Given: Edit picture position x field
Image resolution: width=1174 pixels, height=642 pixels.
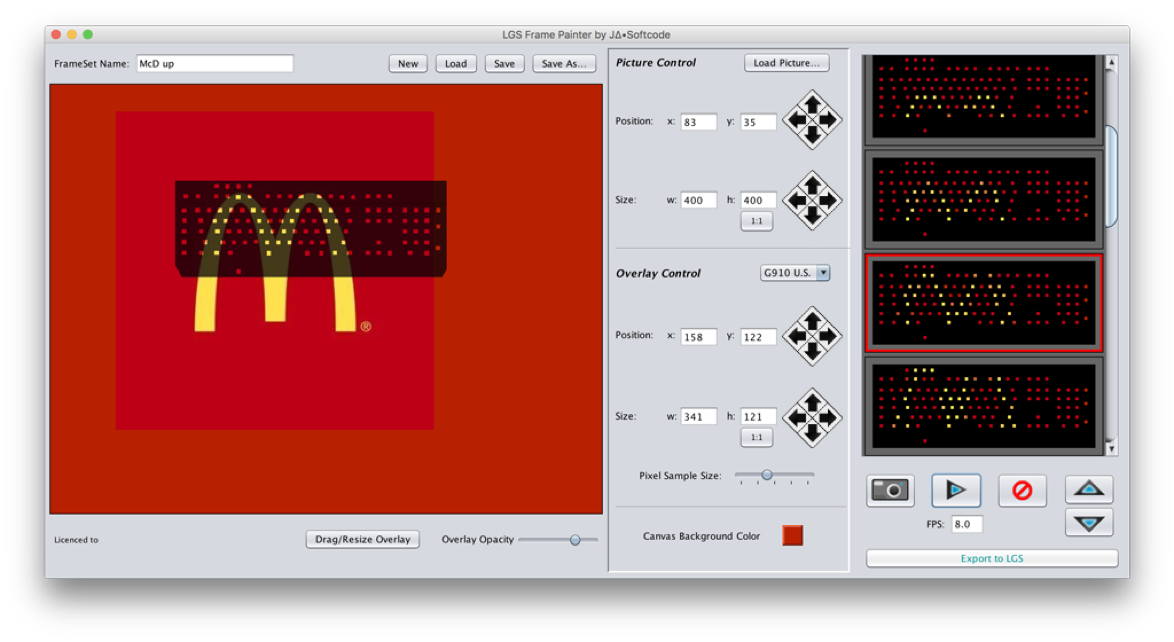Looking at the screenshot, I should pyautogui.click(x=699, y=121).
